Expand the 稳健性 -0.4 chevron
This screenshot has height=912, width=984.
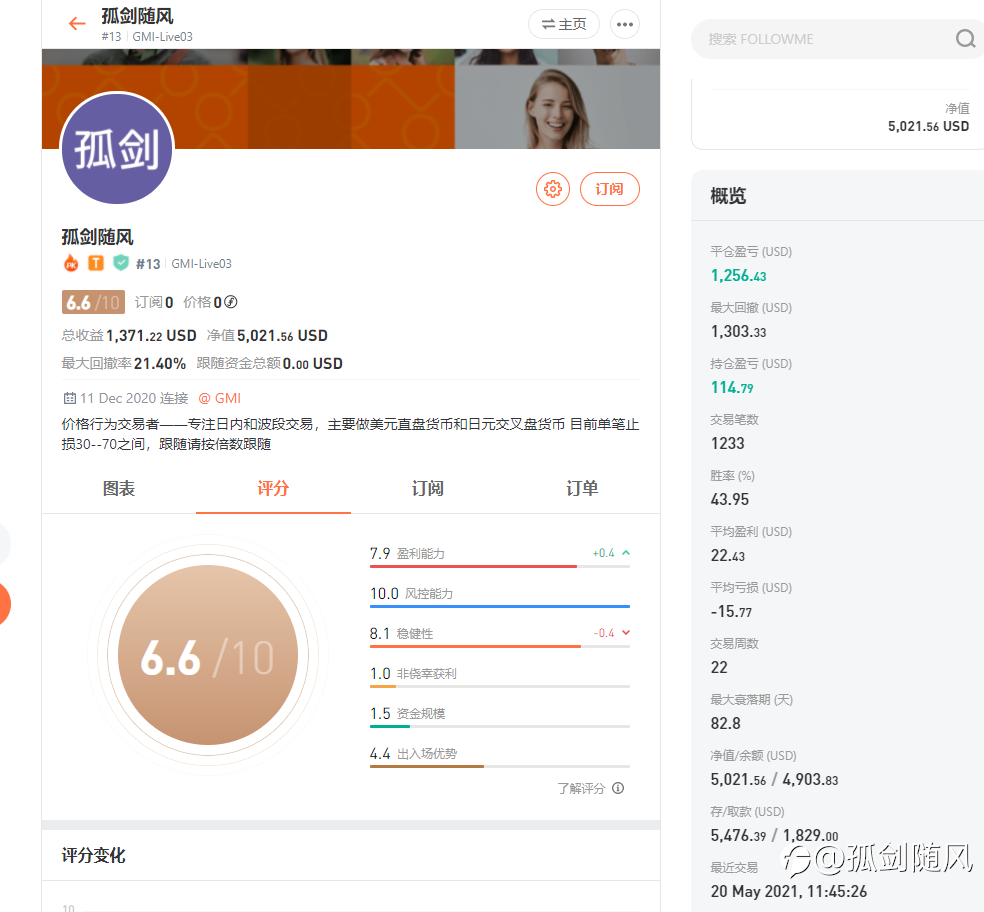(626, 633)
